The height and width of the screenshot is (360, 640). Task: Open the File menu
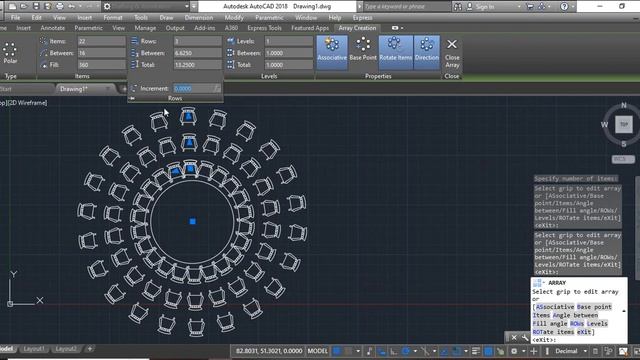tap(16, 18)
